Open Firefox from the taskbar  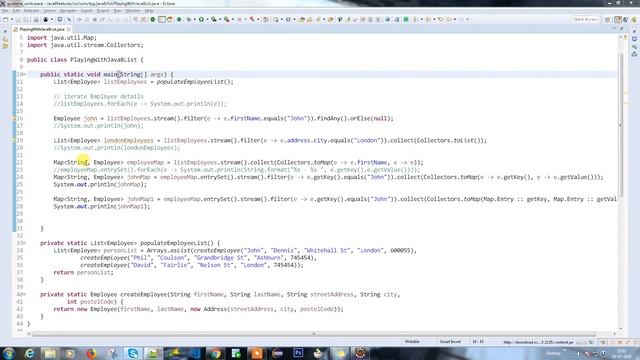(x=91, y=353)
